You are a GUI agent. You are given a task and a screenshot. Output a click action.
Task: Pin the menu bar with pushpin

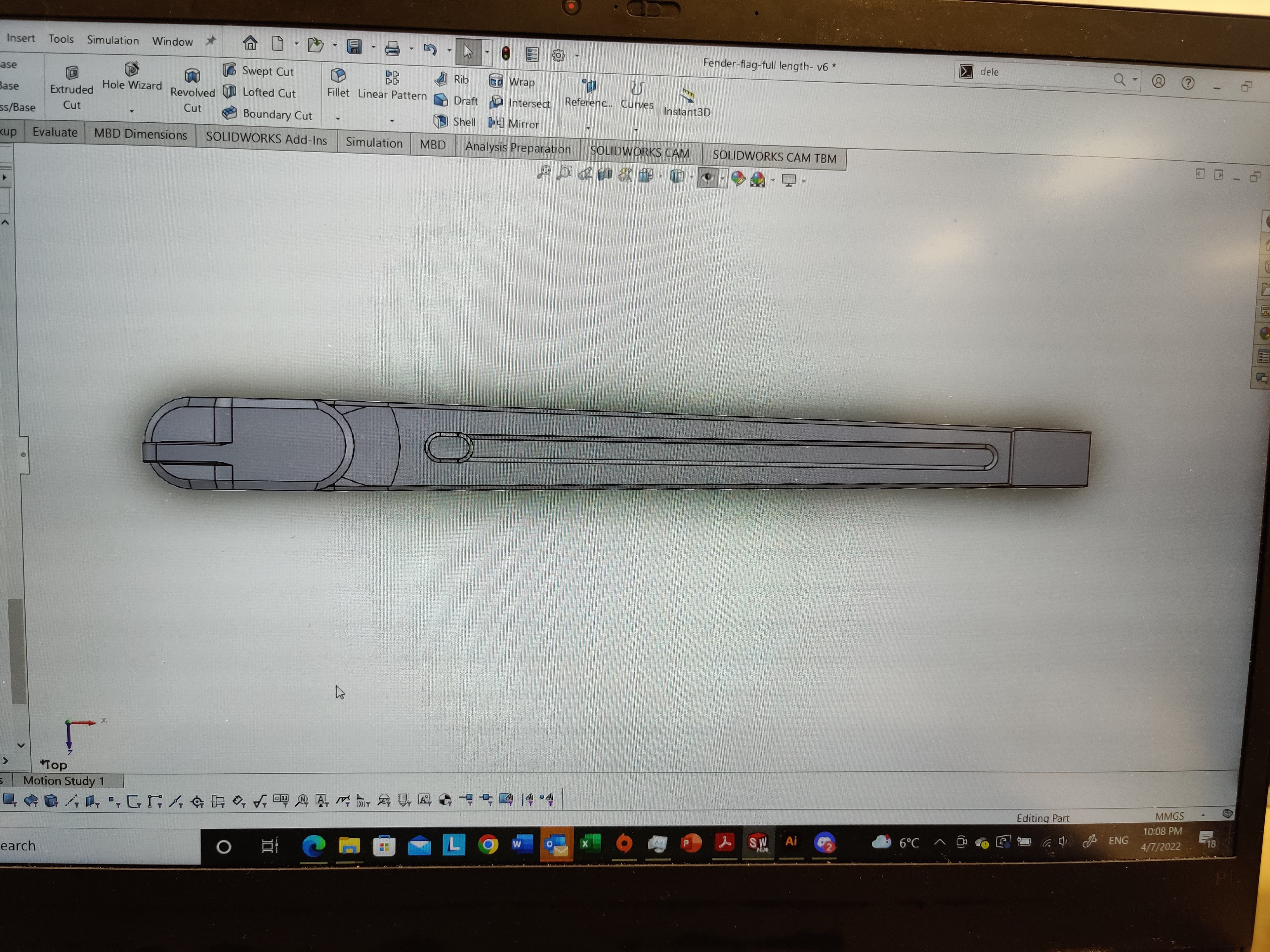click(211, 41)
